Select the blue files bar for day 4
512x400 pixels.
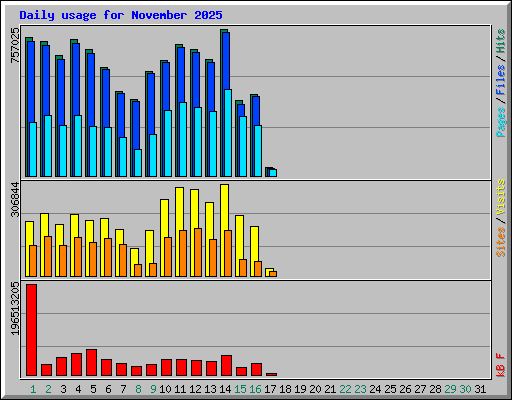pyautogui.click(x=76, y=78)
